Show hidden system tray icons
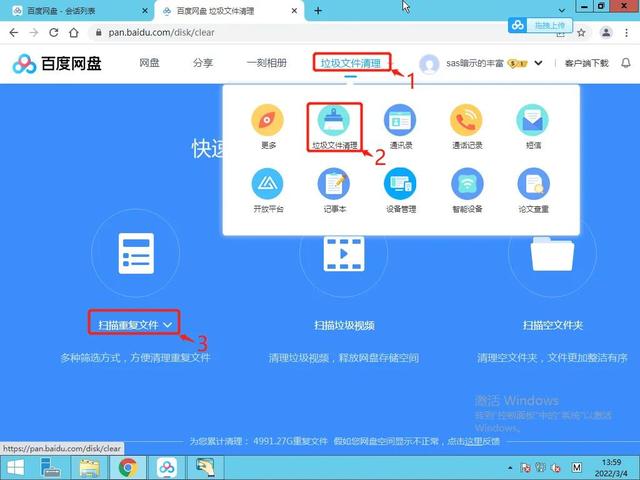The width and height of the screenshot is (640, 480). (x=510, y=468)
